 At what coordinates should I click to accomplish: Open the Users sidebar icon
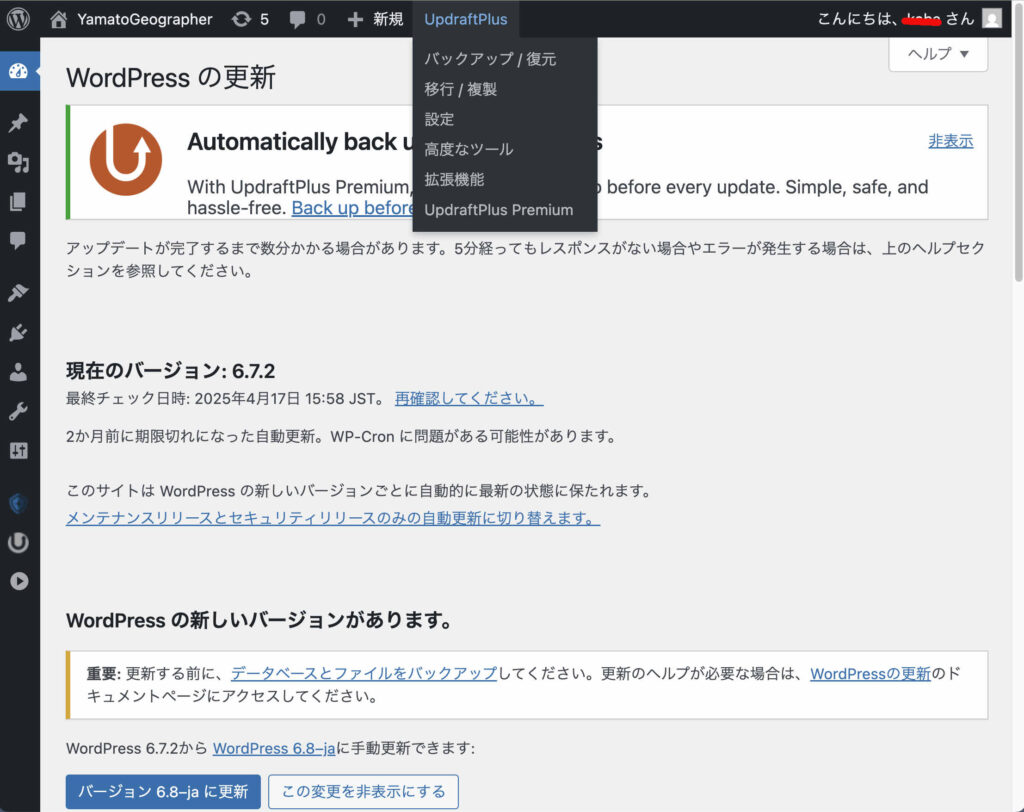click(x=18, y=372)
